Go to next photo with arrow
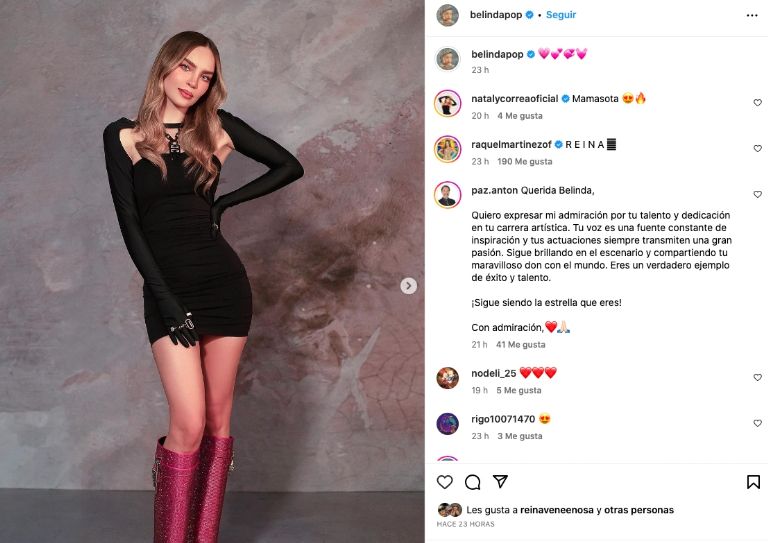This screenshot has width=768, height=543. coord(408,286)
